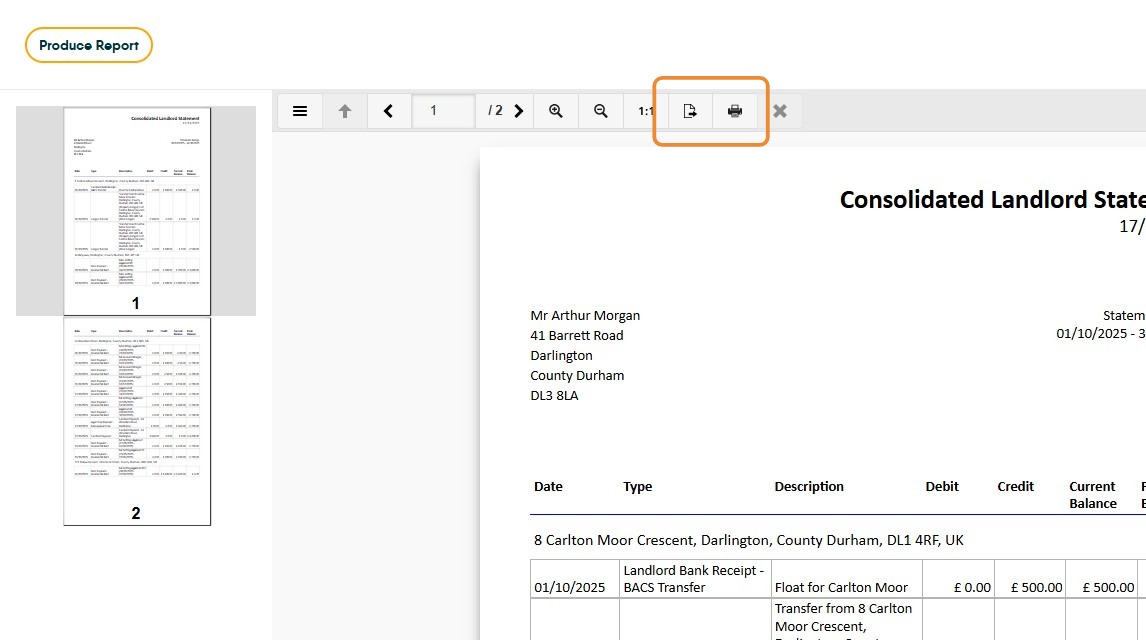Click the / 2 total pages label
The height and width of the screenshot is (640, 1146).
[x=495, y=111]
